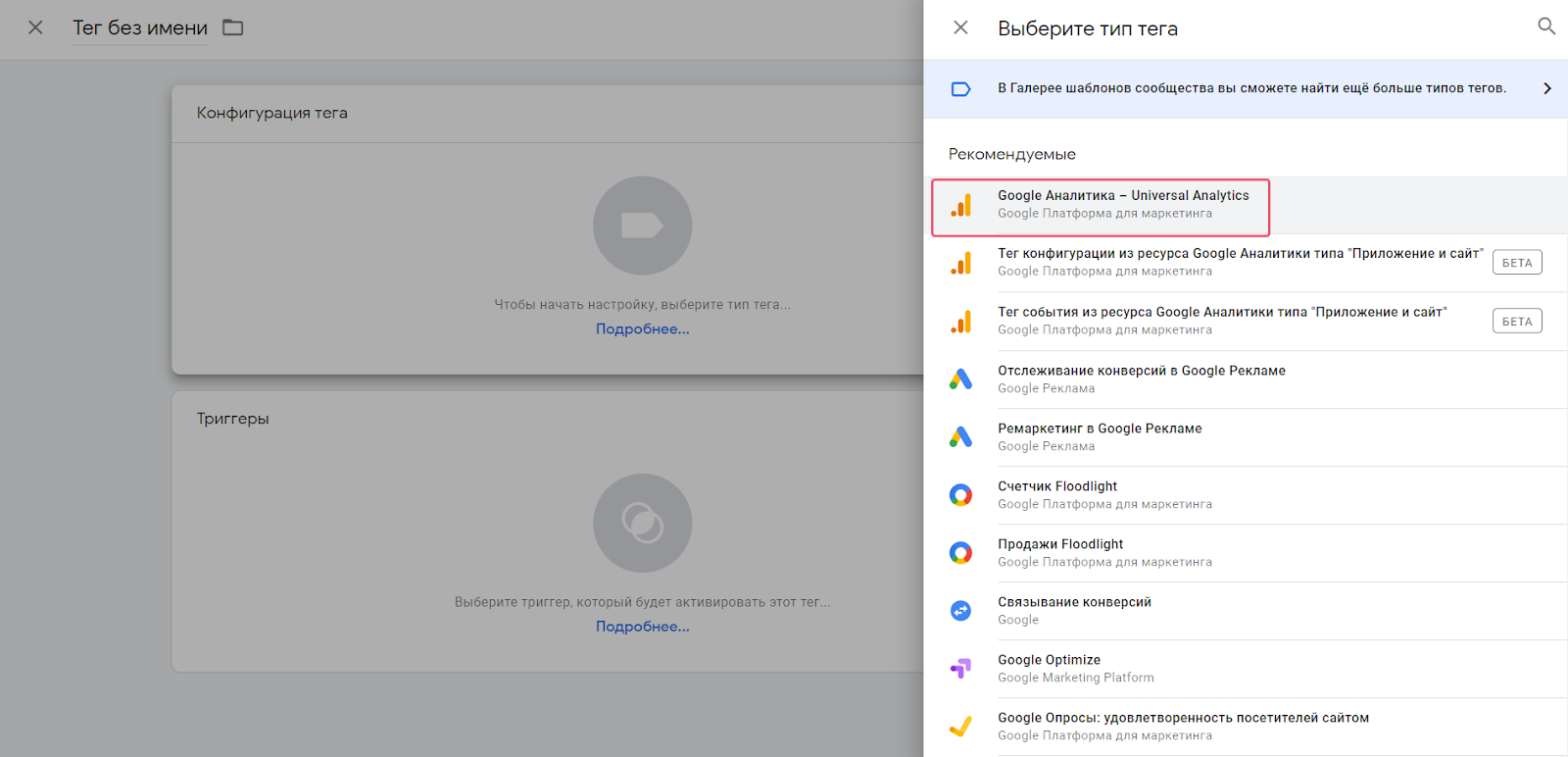Click БЕТА badge on event tag row
Viewport: 1568px width, 757px height.
[x=1517, y=322]
